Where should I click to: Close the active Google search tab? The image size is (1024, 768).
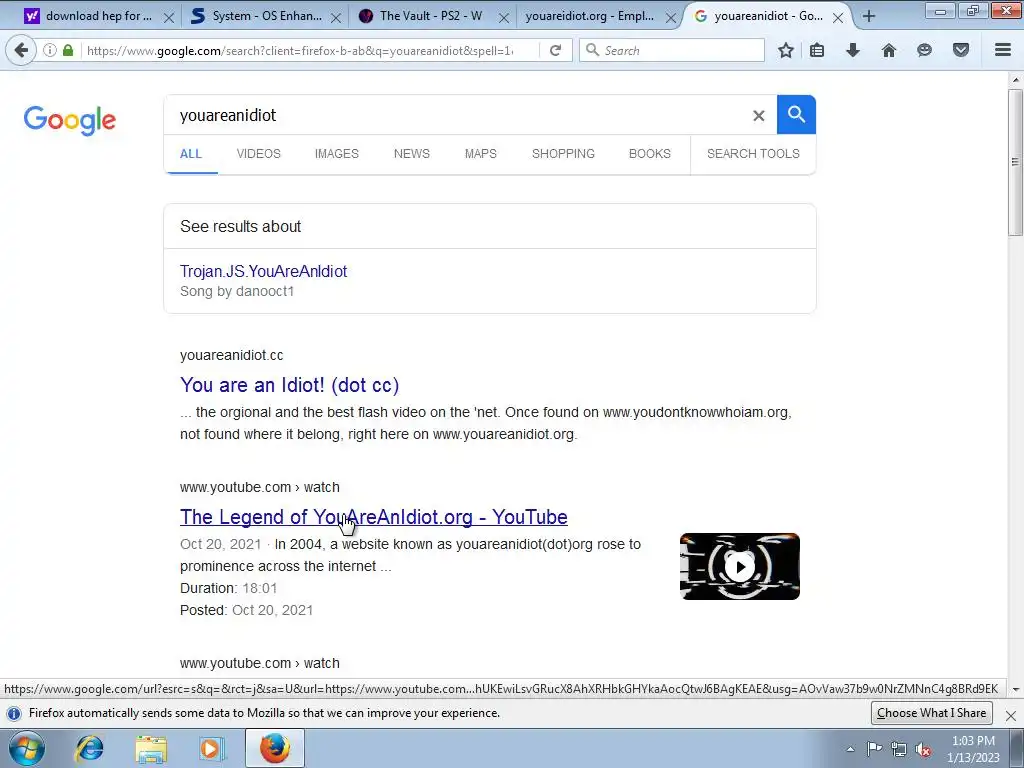tap(838, 18)
